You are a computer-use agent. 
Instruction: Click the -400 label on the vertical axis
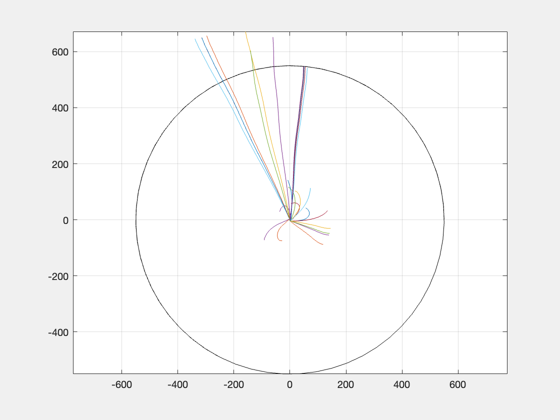coord(58,332)
